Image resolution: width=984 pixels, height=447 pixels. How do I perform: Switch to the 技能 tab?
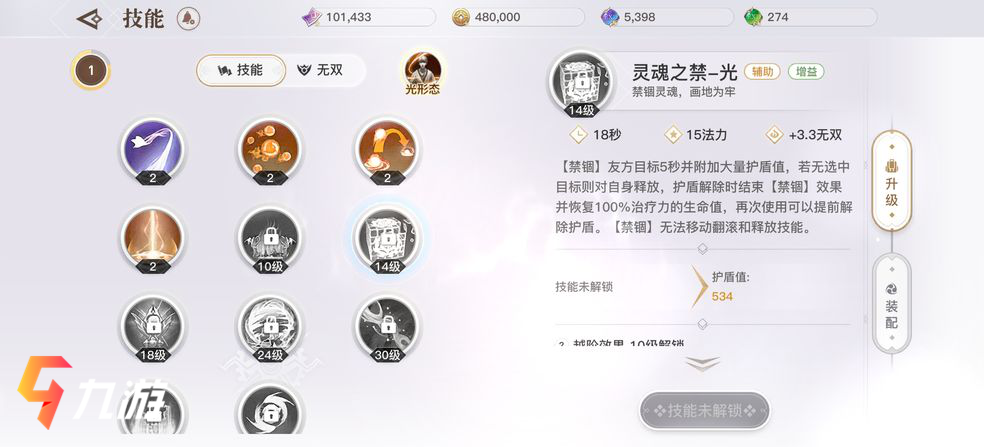pos(241,70)
